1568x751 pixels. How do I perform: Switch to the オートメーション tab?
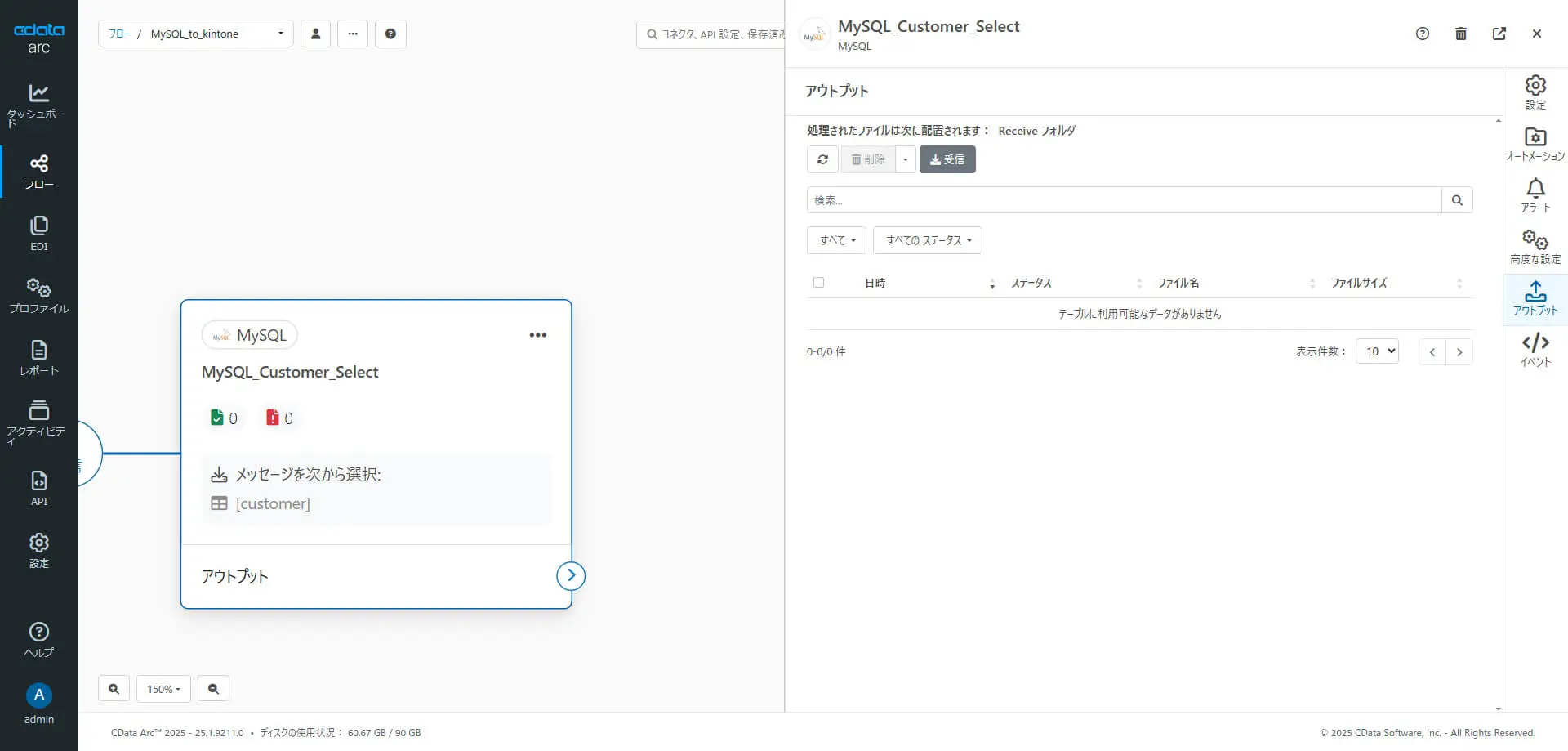(1535, 144)
